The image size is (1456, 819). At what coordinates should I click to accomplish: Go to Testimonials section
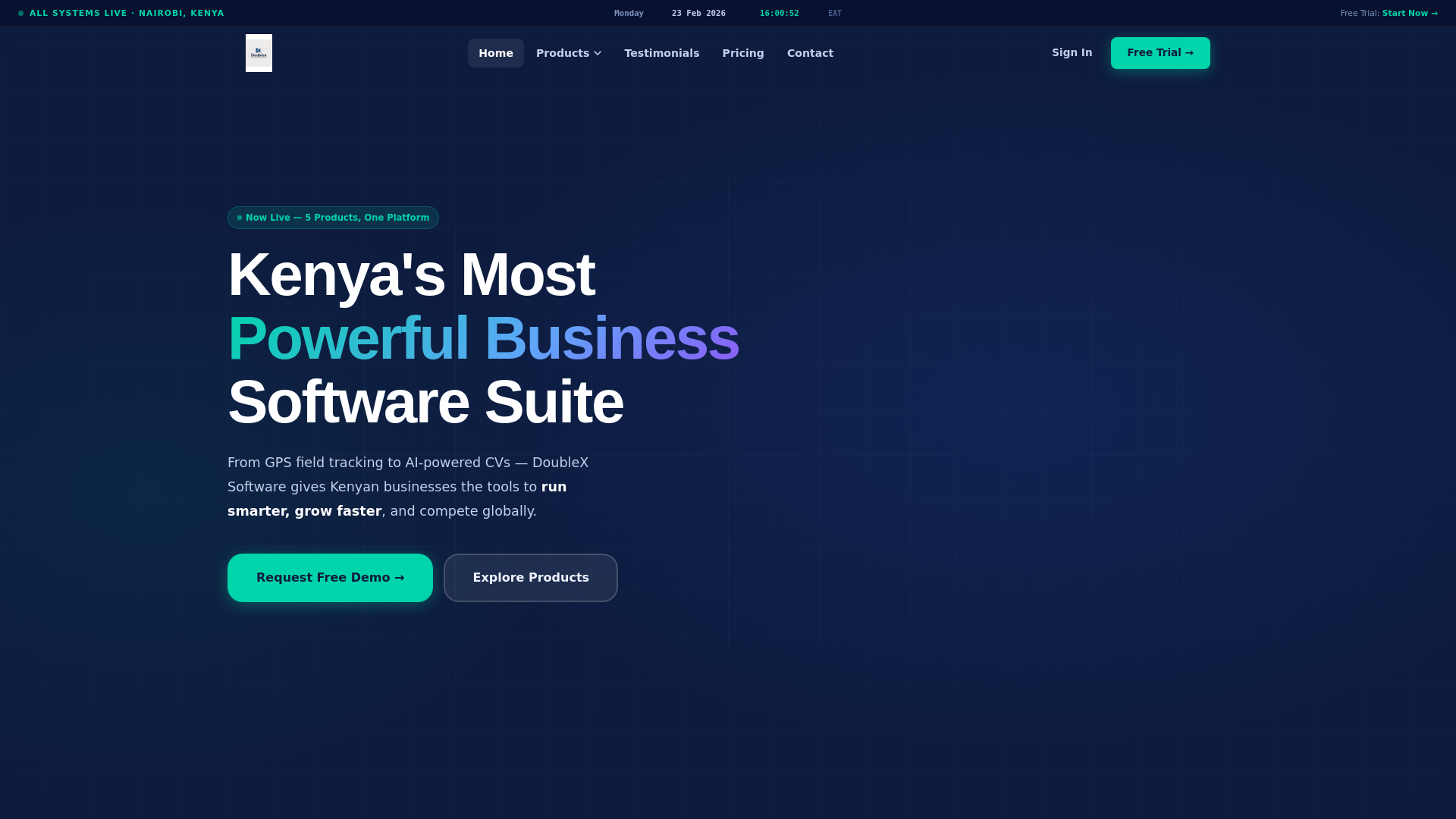(662, 53)
